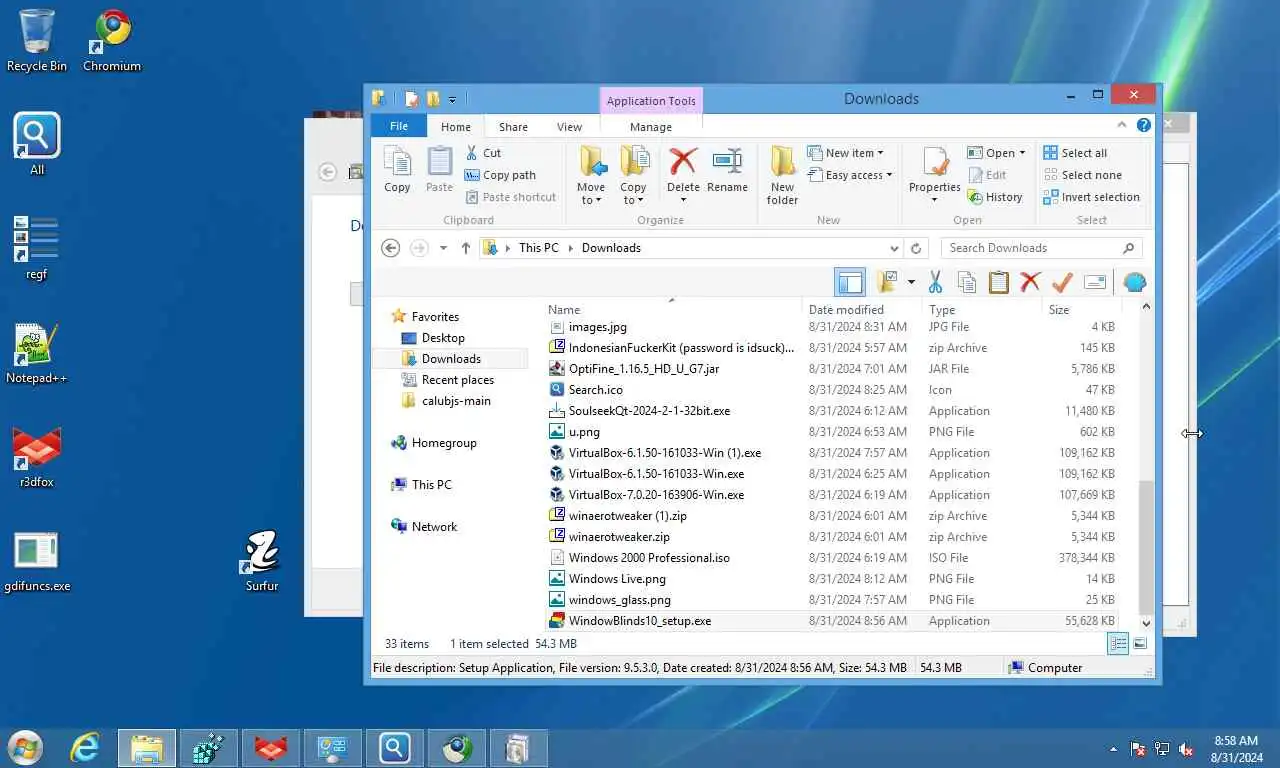
Task: Select Windows 2000 Professional.iso file
Action: click(x=830, y=558)
